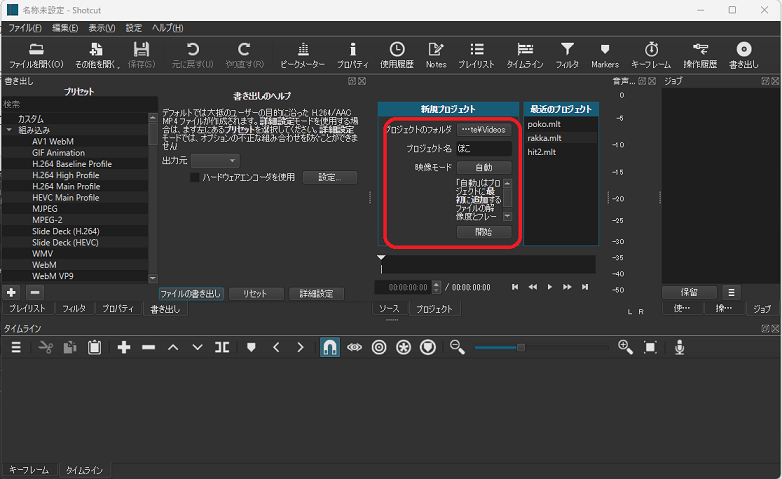Open the ヘルプ(H) menu

pos(168,28)
